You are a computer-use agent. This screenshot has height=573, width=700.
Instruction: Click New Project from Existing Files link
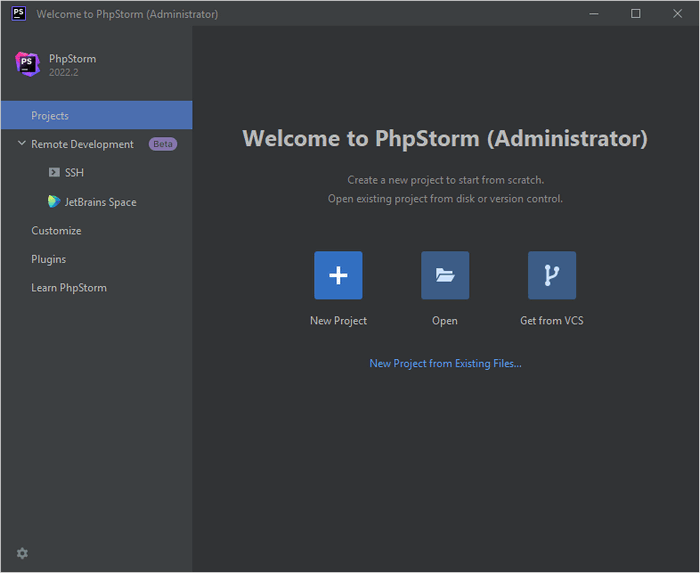tap(445, 364)
